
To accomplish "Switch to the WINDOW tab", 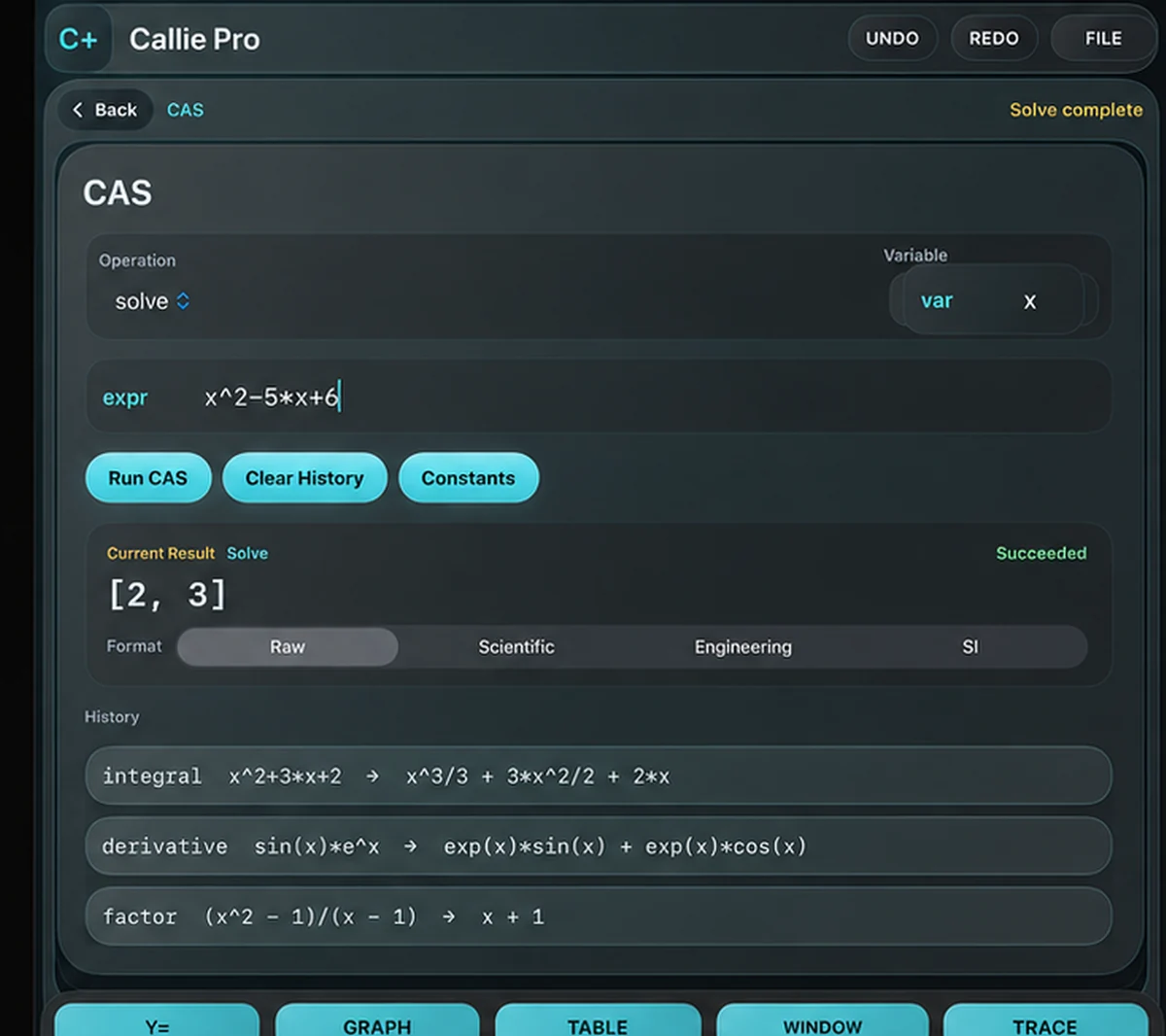I will click(822, 1020).
